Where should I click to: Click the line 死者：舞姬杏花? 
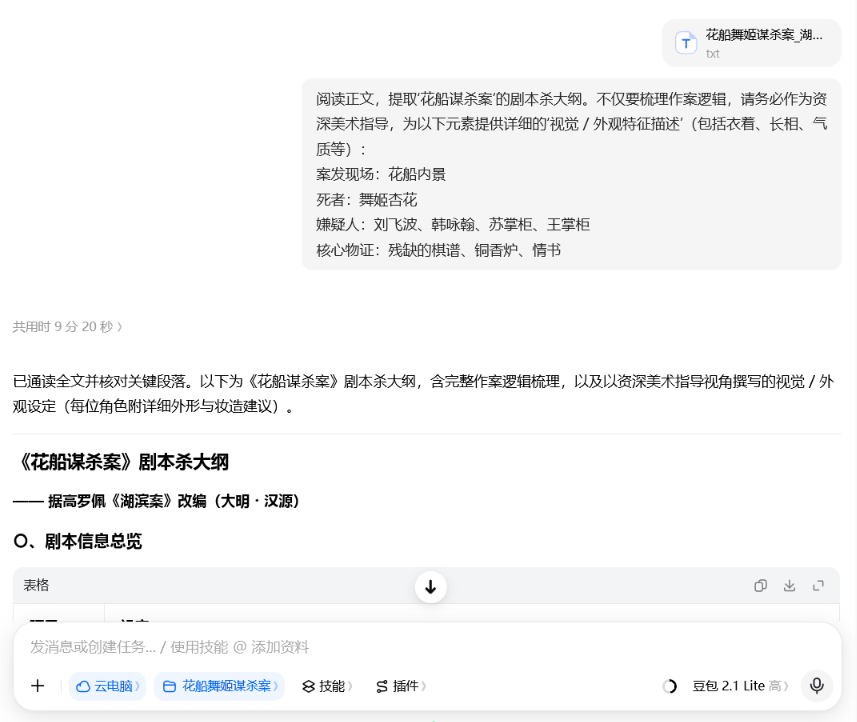point(366,200)
